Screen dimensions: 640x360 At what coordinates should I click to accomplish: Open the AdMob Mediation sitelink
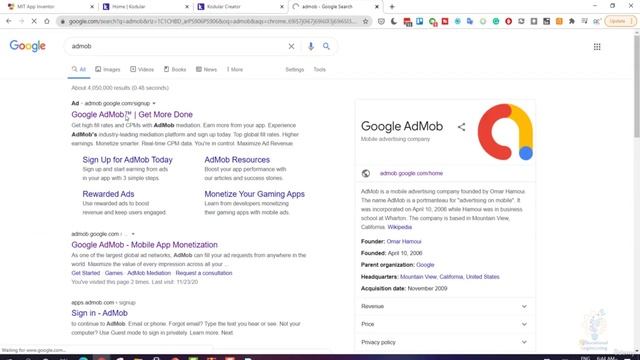pyautogui.click(x=149, y=273)
